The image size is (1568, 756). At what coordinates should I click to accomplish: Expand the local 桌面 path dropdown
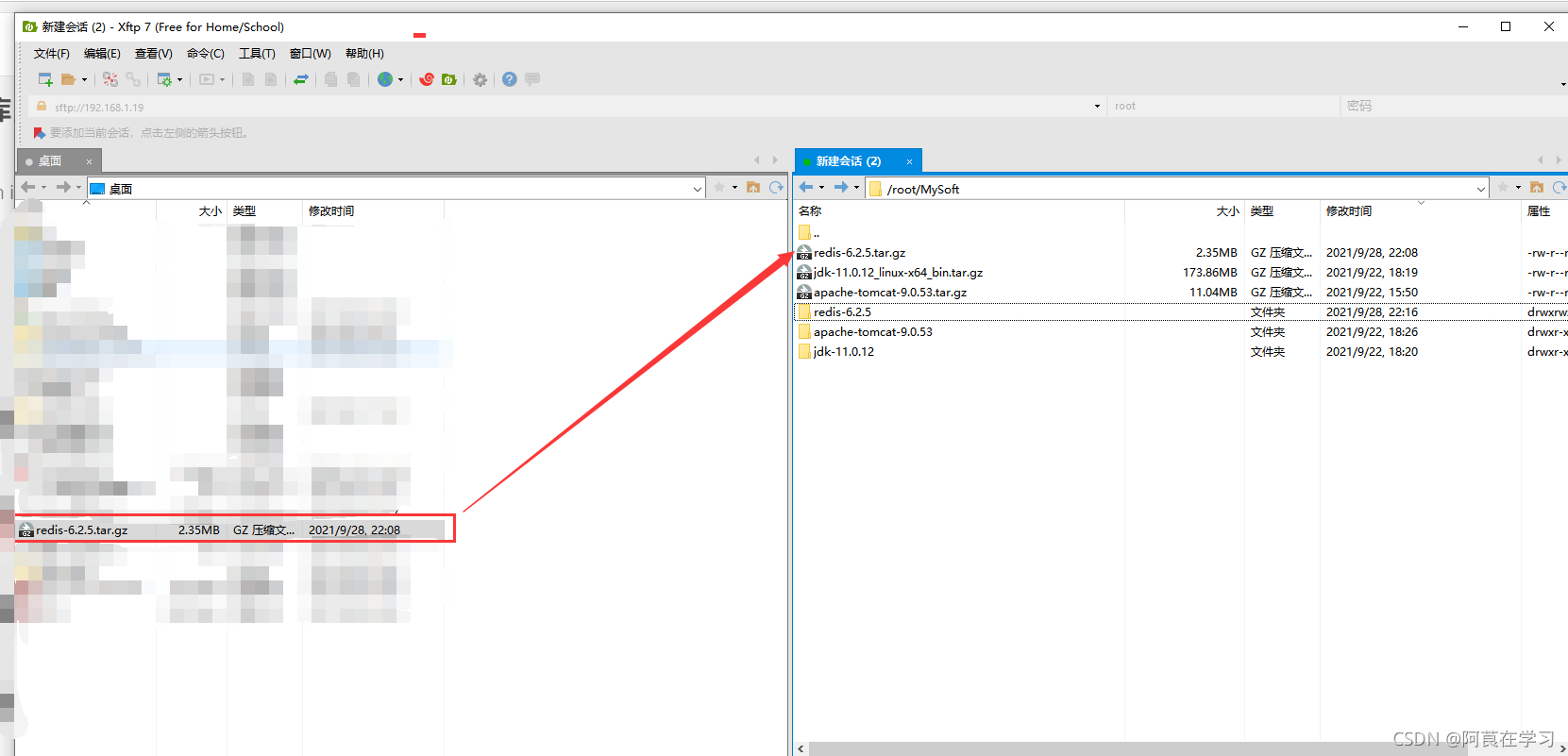698,189
